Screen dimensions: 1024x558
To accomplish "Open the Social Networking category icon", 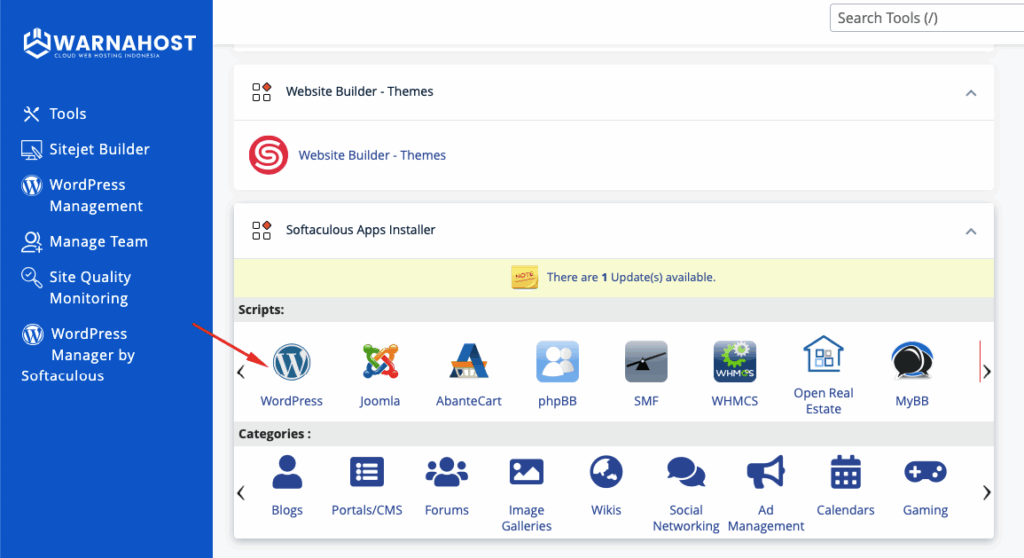I will pyautogui.click(x=686, y=472).
